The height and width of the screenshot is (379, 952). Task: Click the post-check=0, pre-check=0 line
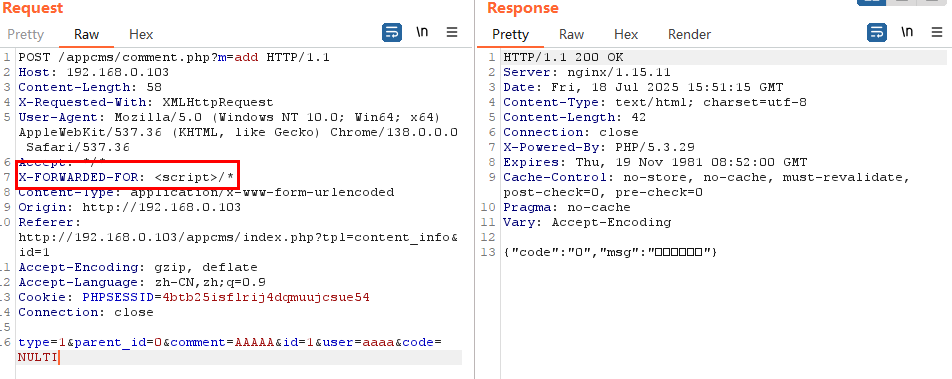(x=603, y=192)
